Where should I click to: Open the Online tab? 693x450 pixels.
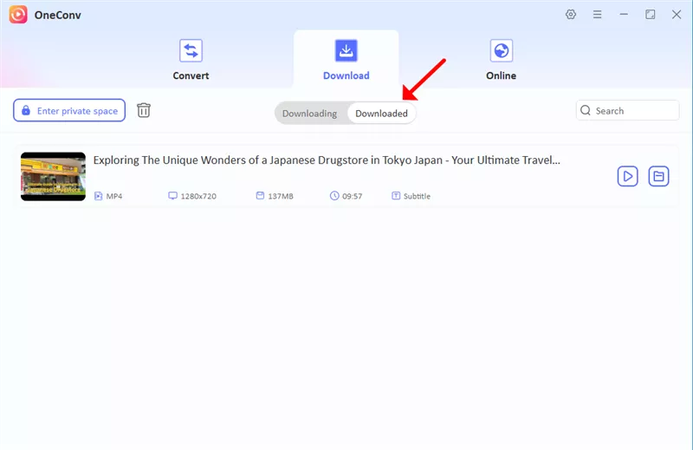pyautogui.click(x=501, y=60)
